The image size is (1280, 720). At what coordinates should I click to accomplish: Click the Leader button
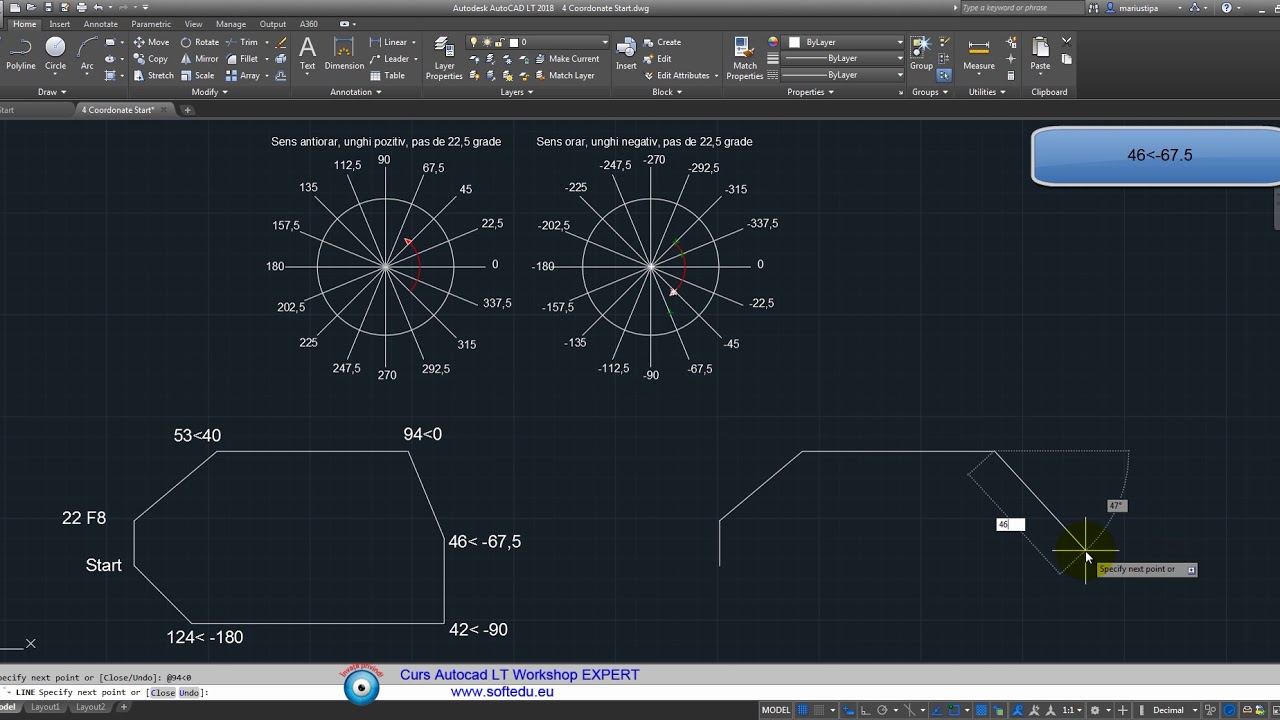[389, 58]
